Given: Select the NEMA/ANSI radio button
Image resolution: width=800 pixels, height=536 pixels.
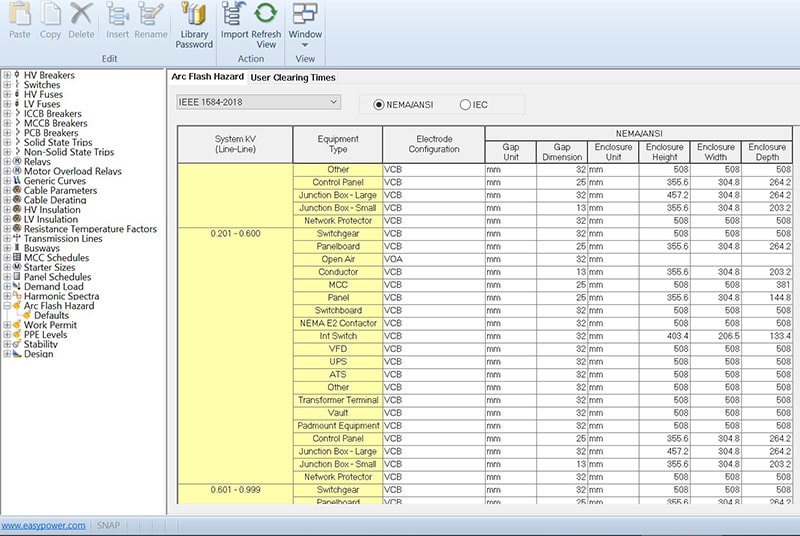Looking at the screenshot, I should [x=379, y=105].
